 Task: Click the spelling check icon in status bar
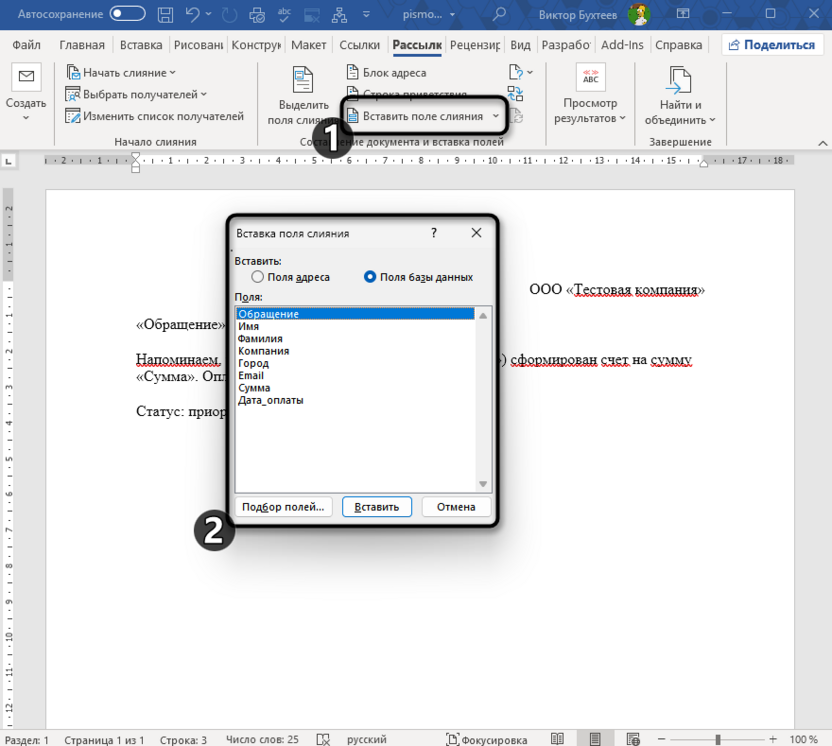[323, 739]
